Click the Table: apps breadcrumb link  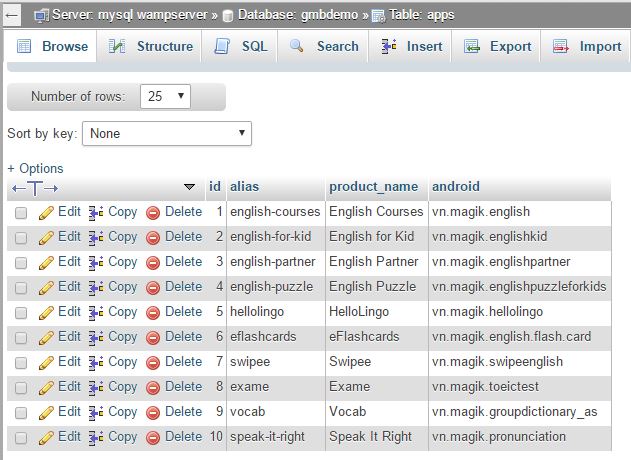point(421,15)
